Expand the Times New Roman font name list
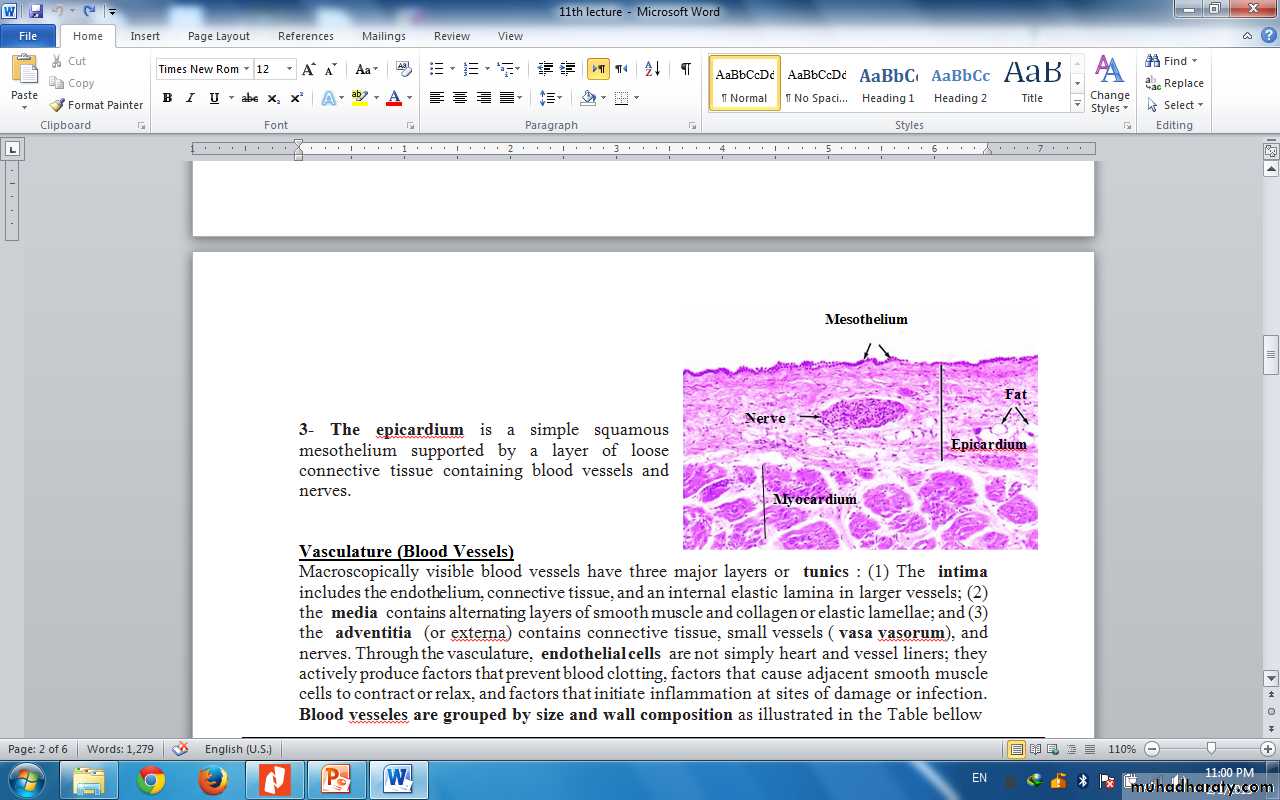 coord(246,69)
